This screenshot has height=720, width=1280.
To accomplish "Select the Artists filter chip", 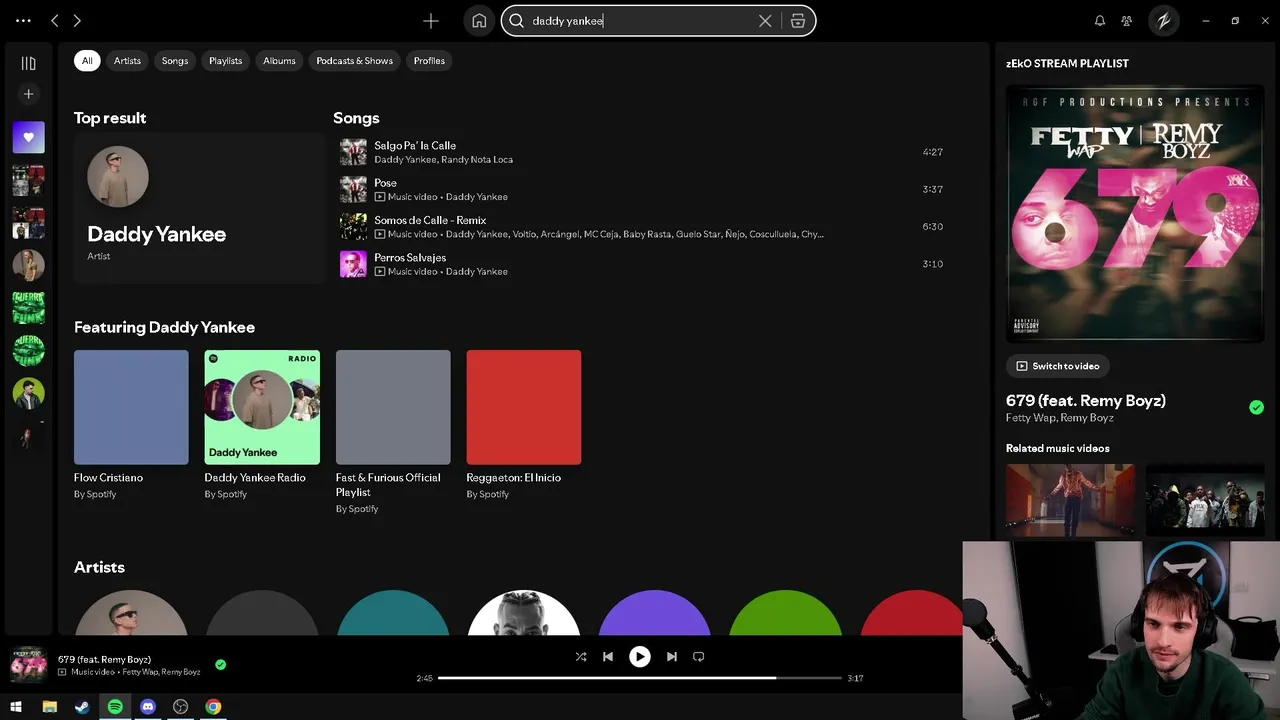I will pyautogui.click(x=127, y=61).
